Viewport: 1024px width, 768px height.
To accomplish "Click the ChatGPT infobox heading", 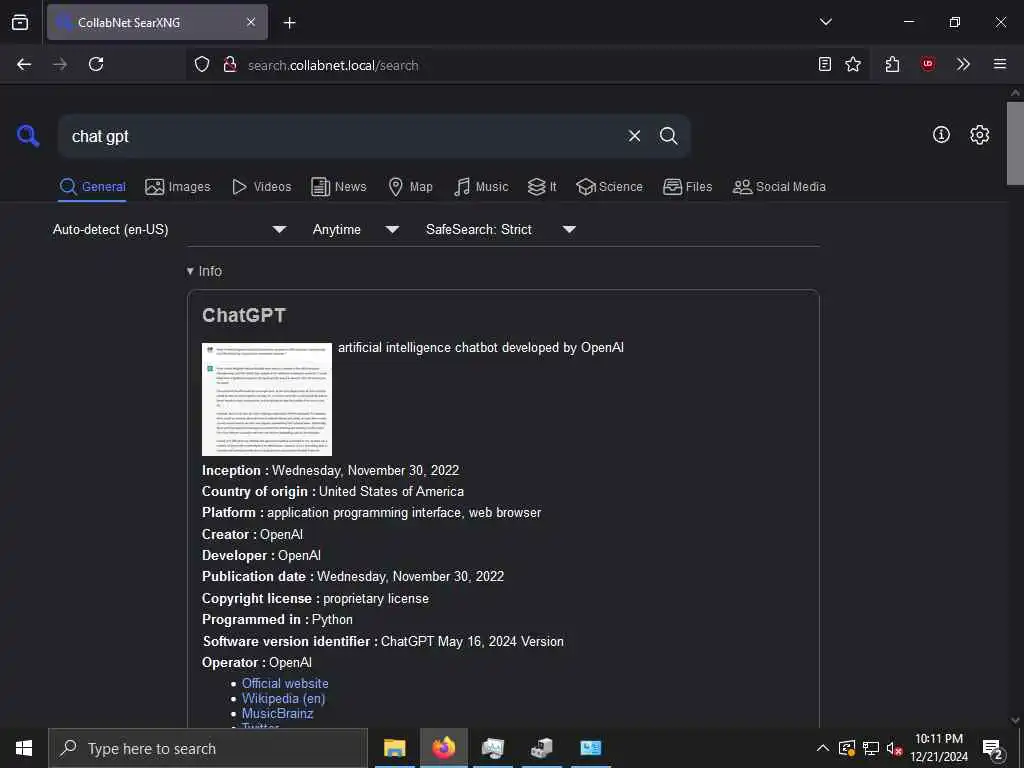I will coord(244,315).
